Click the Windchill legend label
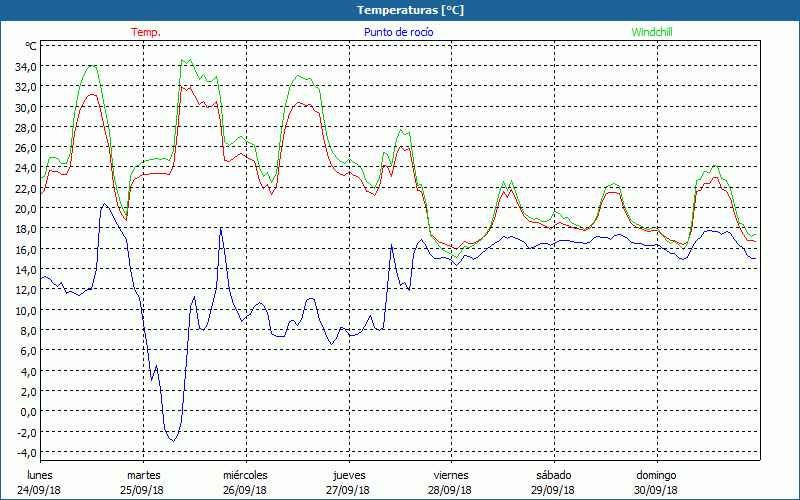The image size is (800, 500). point(652,32)
